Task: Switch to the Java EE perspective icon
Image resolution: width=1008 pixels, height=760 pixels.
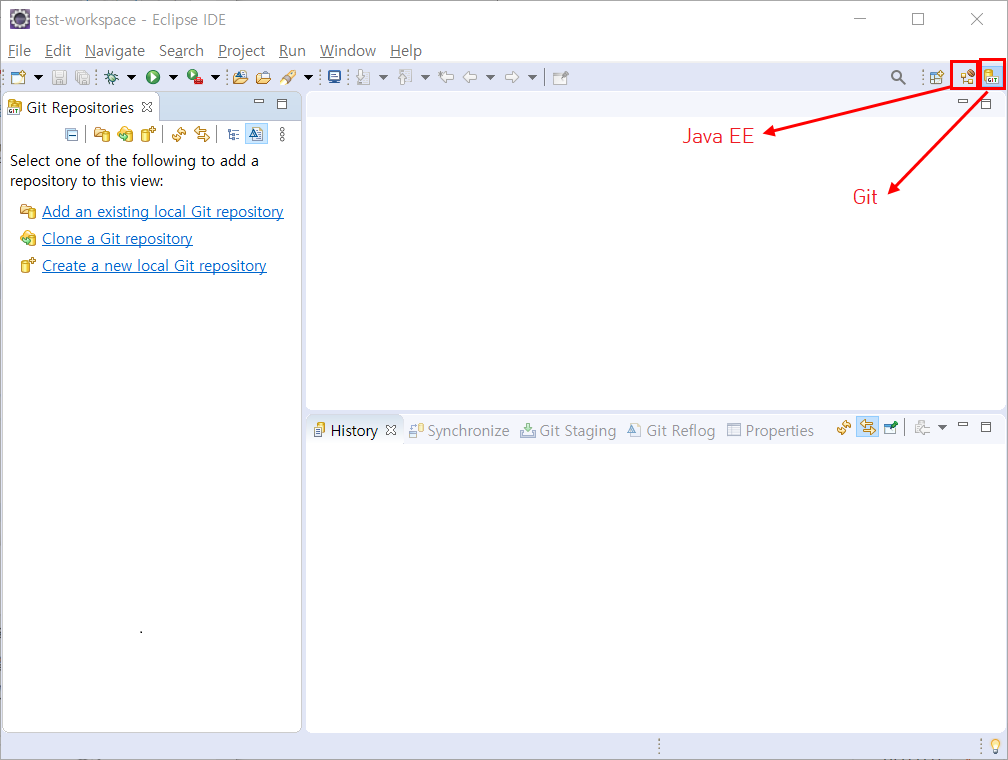Action: (967, 78)
